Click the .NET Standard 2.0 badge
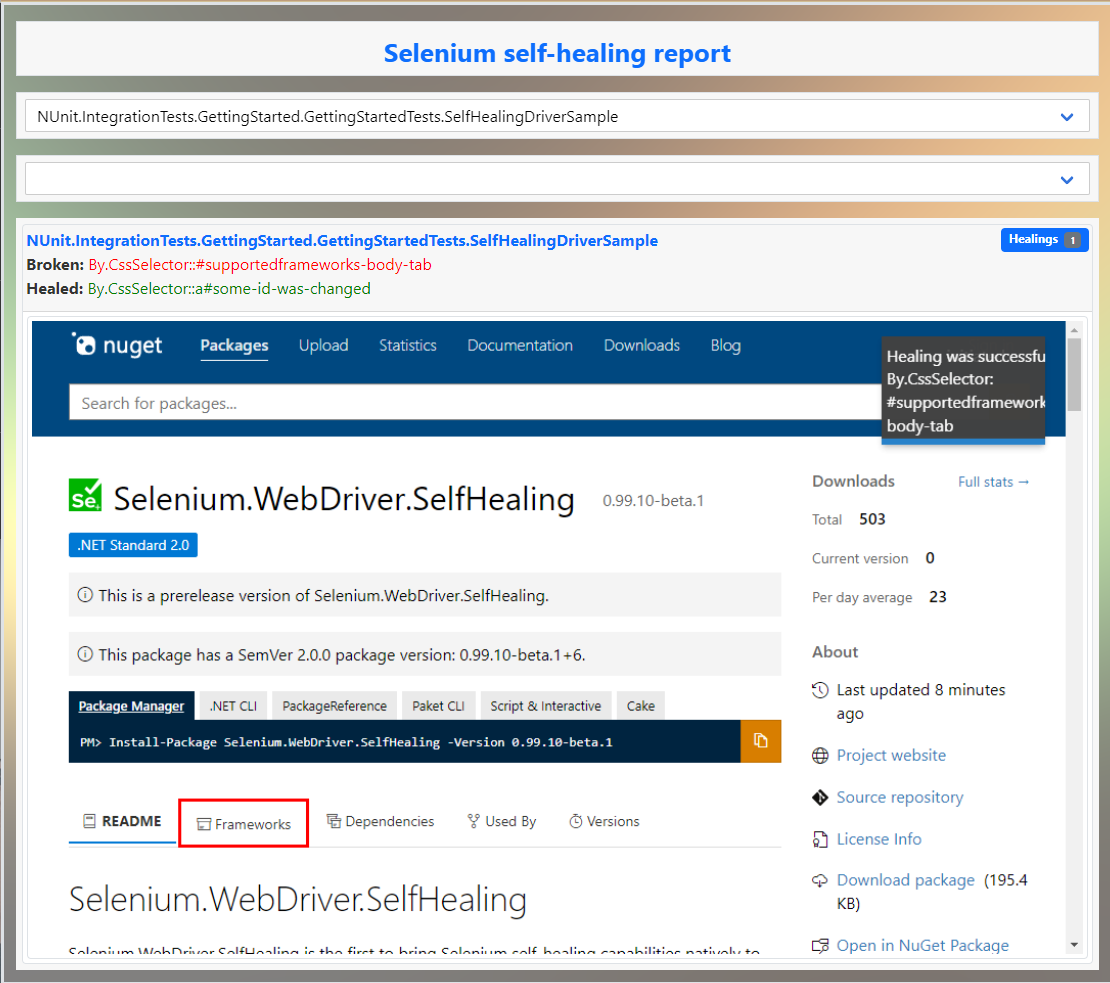The image size is (1110, 983). click(x=133, y=545)
